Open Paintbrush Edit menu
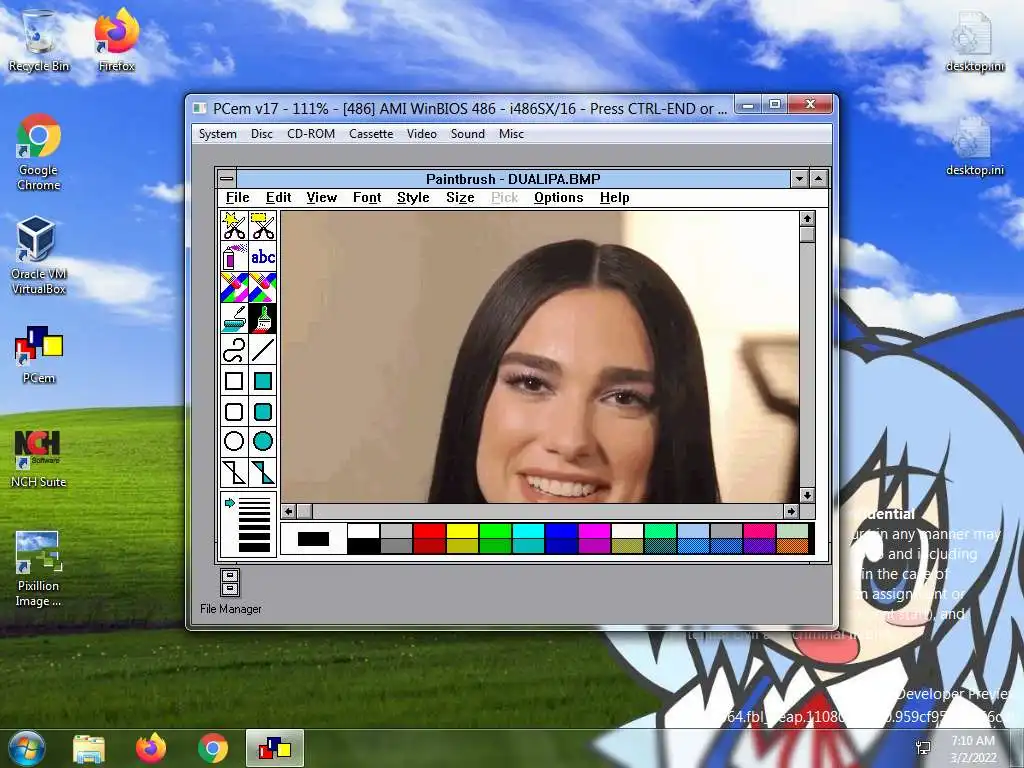The image size is (1024, 768). (278, 197)
